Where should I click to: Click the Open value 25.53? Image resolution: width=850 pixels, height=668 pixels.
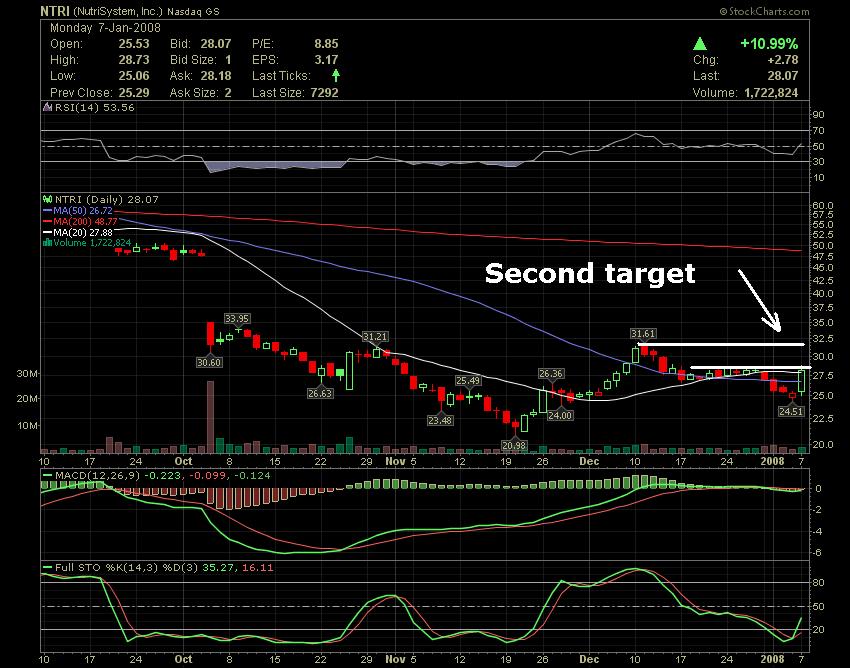(x=134, y=44)
